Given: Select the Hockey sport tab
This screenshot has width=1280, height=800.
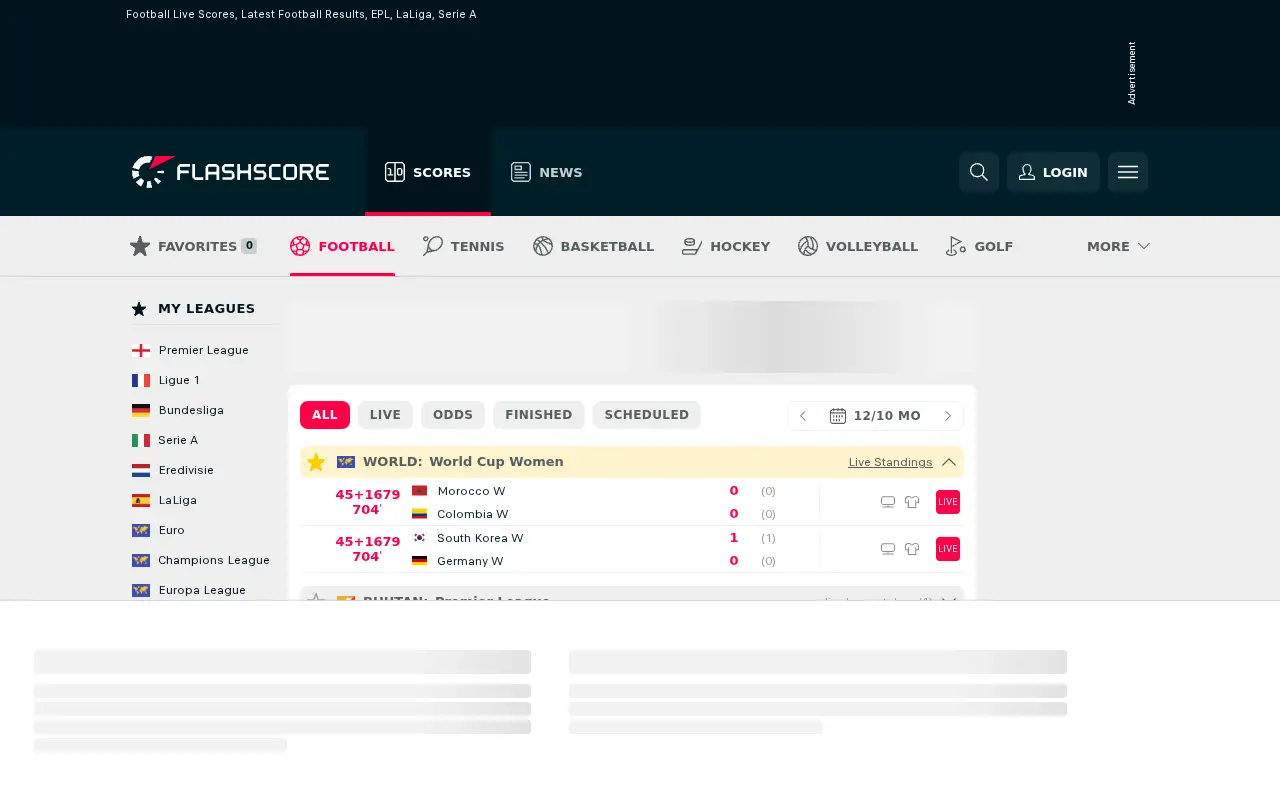Looking at the screenshot, I should click(726, 246).
